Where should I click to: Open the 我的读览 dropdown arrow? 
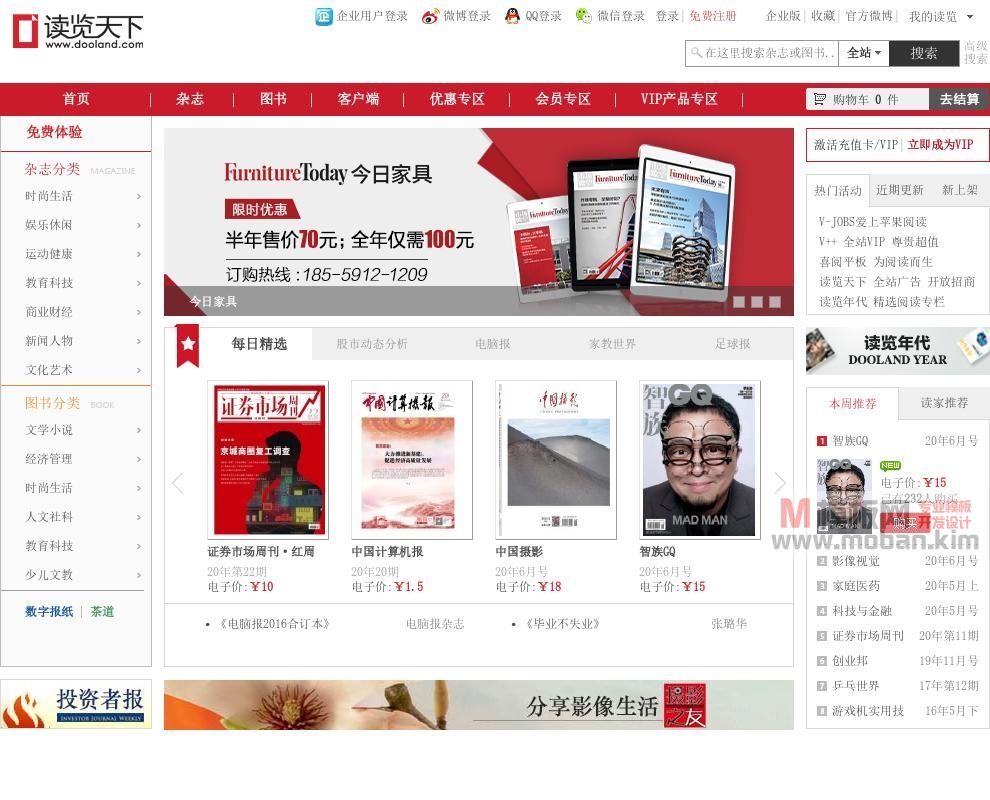tap(970, 16)
